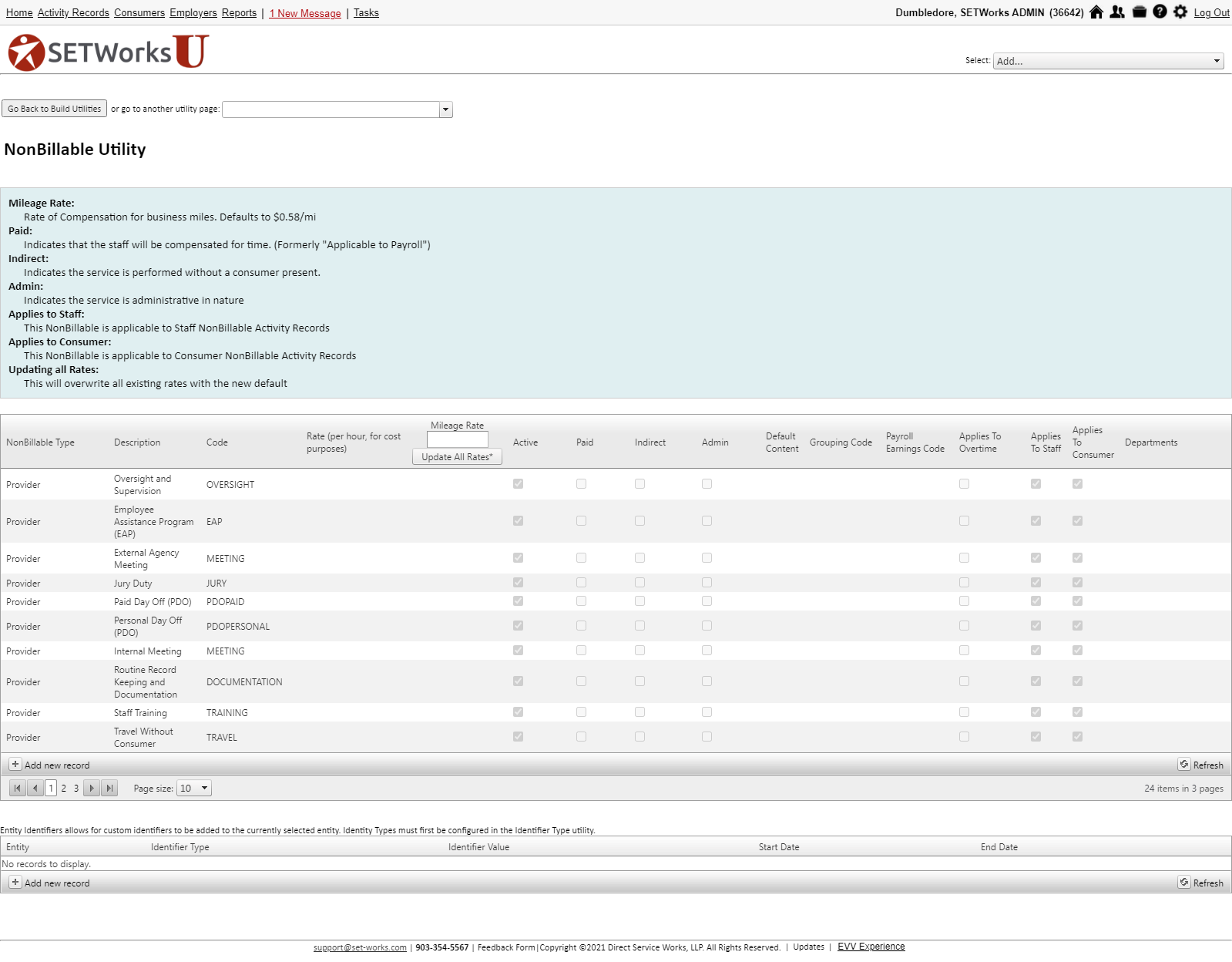Open the Select Add... dropdown
This screenshot has width=1232, height=962.
tap(1108, 61)
